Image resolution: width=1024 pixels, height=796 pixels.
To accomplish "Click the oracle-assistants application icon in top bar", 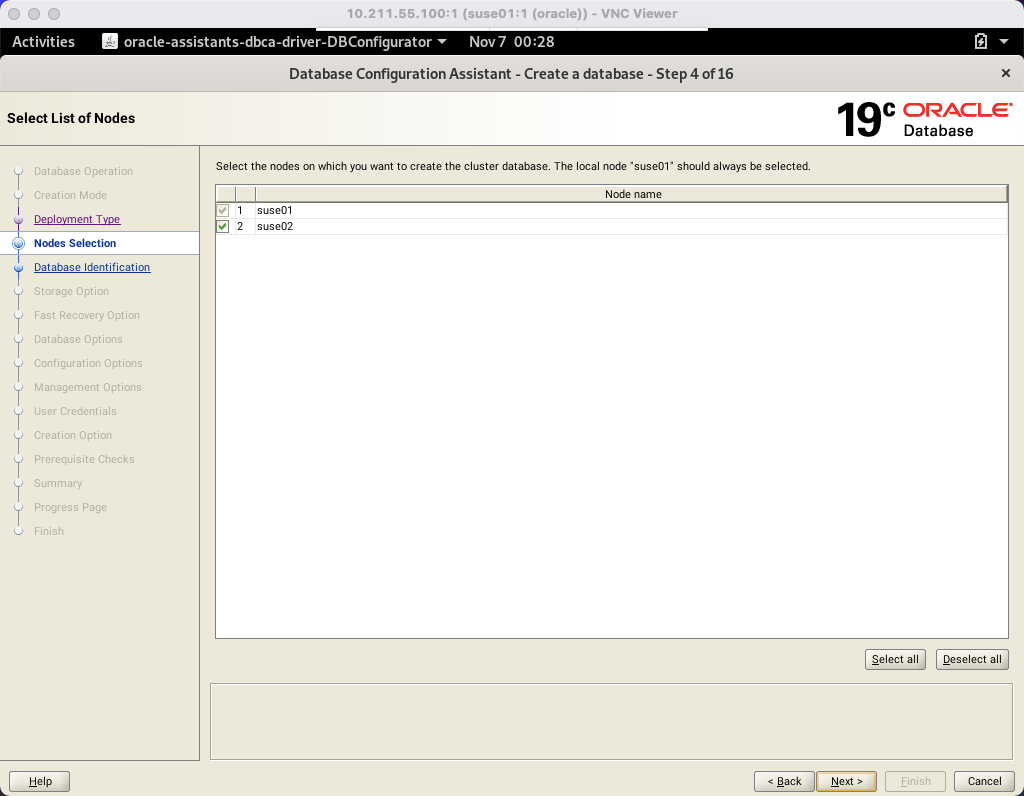I will 110,42.
